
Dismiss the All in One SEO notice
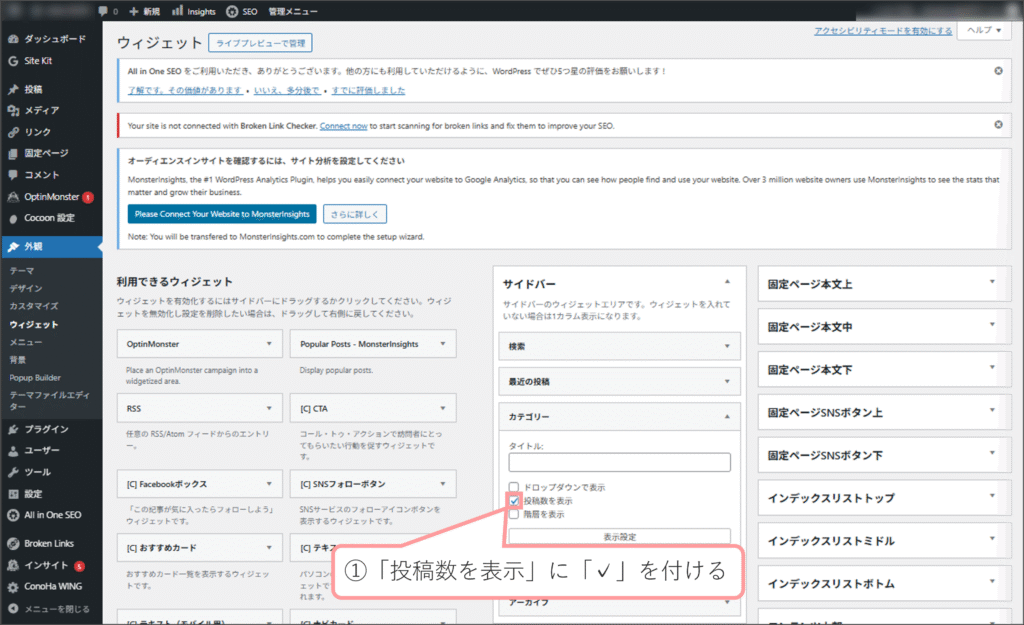pos(998,71)
